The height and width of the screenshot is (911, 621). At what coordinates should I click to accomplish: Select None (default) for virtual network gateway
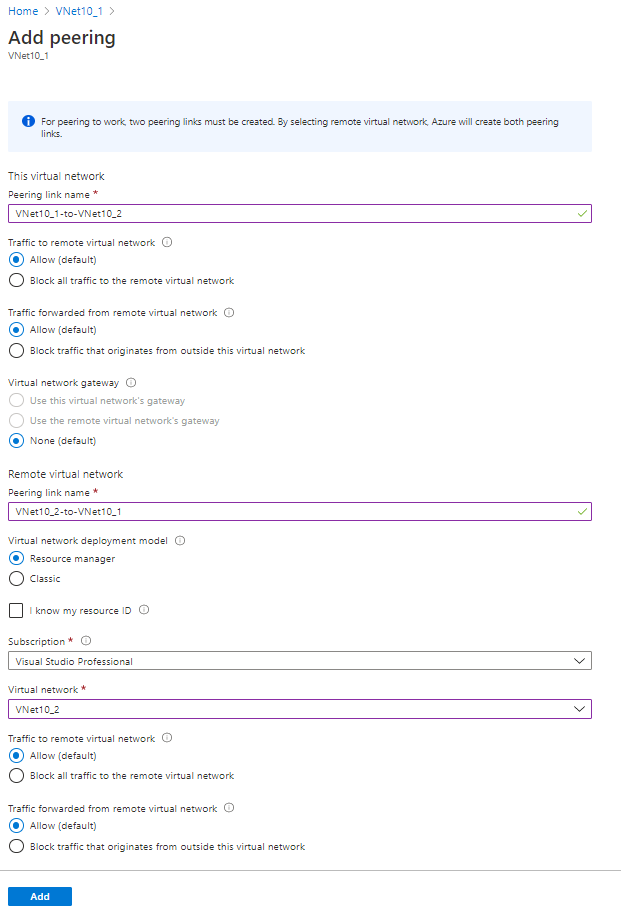pyautogui.click(x=16, y=440)
